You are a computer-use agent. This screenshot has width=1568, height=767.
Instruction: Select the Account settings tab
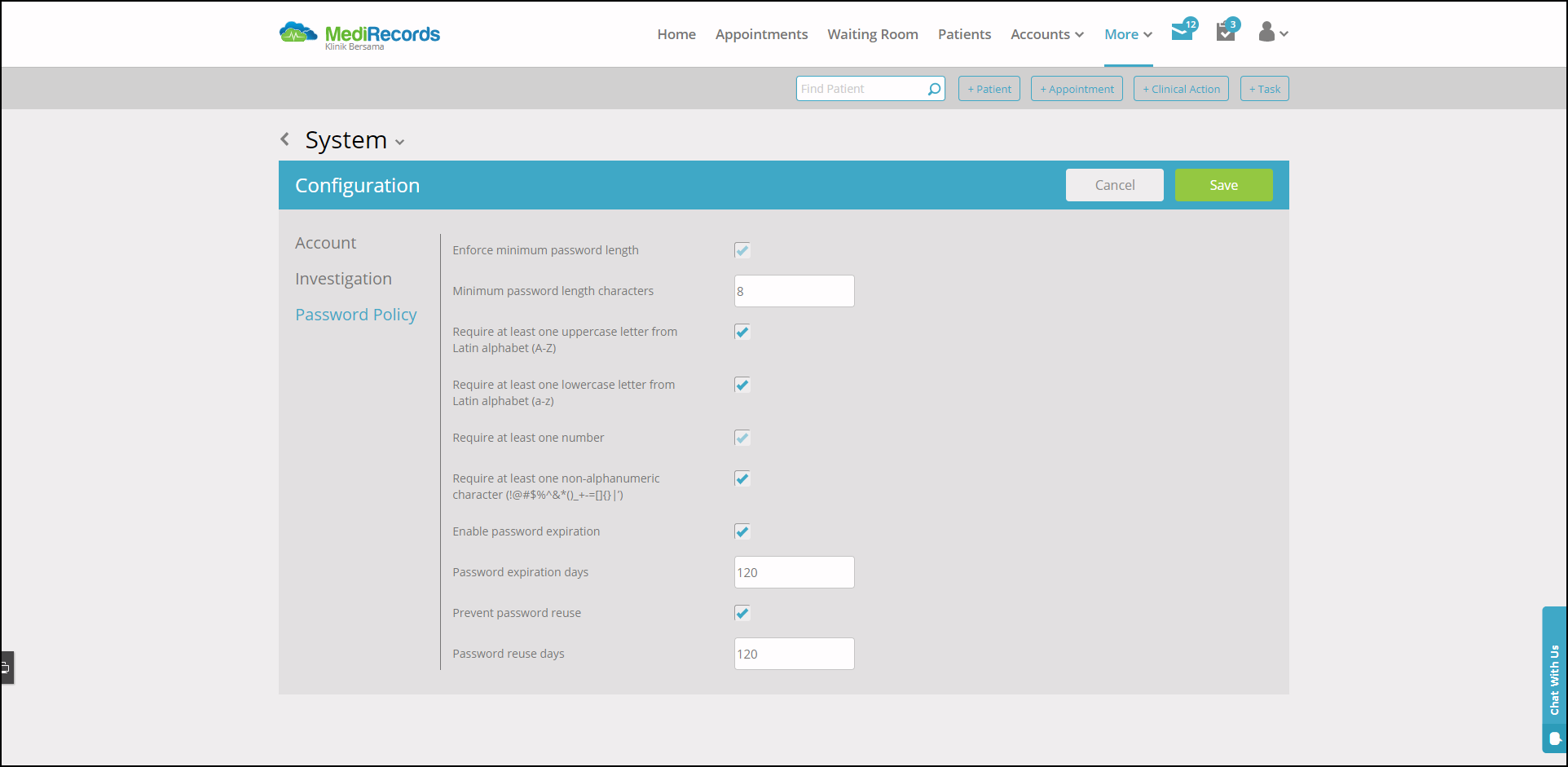coord(325,243)
